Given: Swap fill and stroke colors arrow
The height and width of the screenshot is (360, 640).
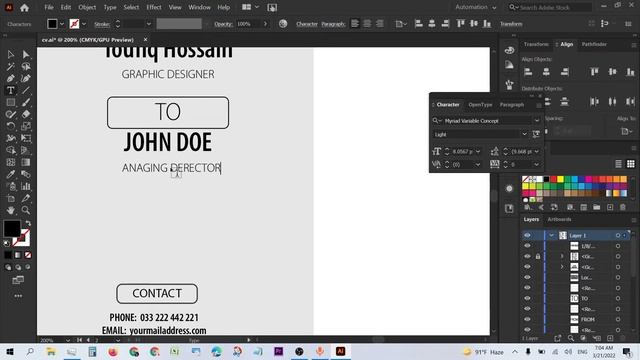Looking at the screenshot, I should 28,223.
